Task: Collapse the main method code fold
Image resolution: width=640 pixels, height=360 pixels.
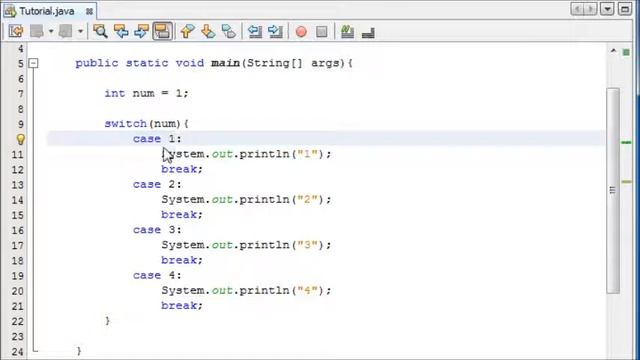Action: coord(33,63)
